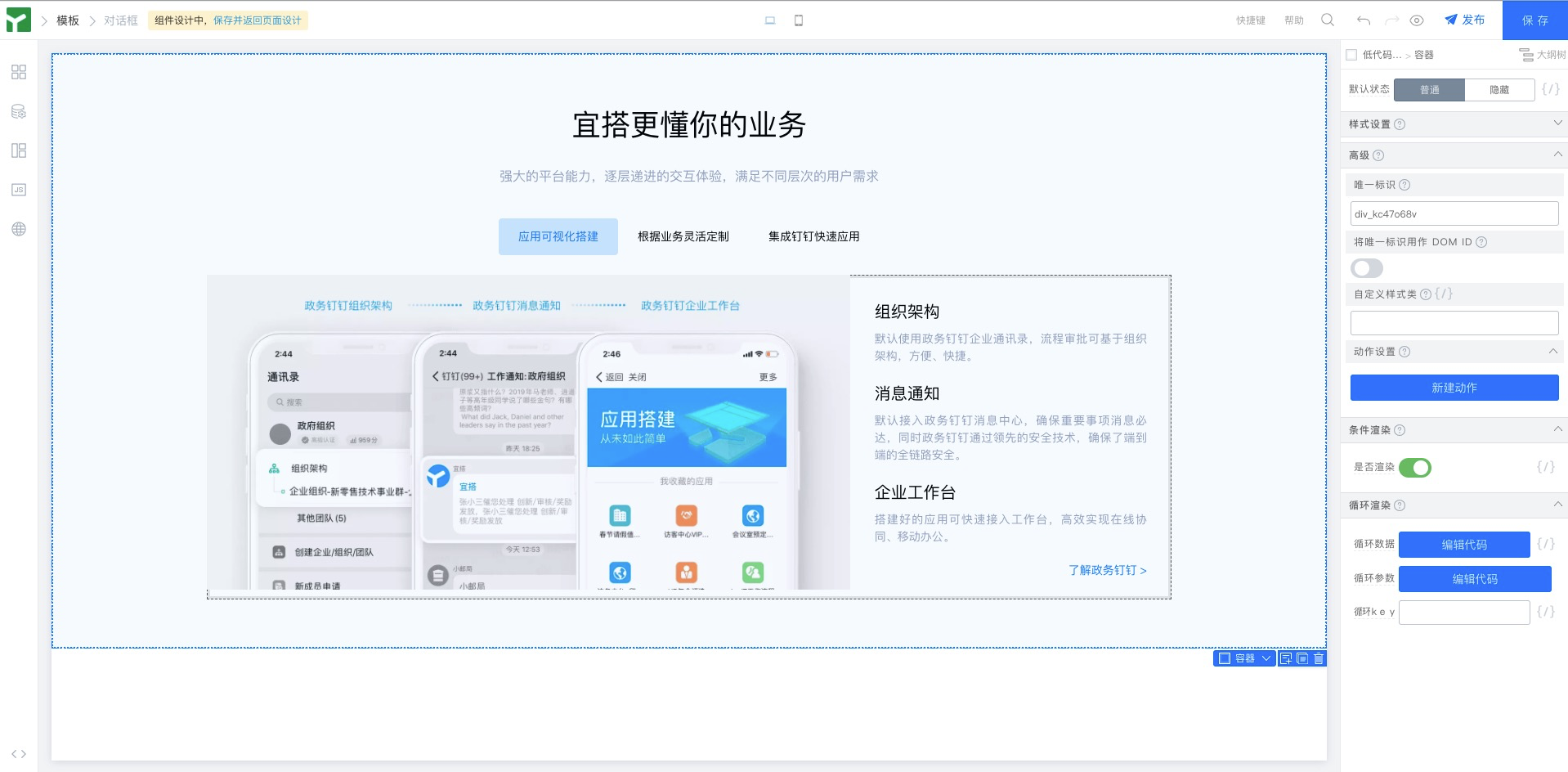Image resolution: width=1568 pixels, height=772 pixels.
Task: Switch to mobile preview device icon
Action: tap(799, 20)
